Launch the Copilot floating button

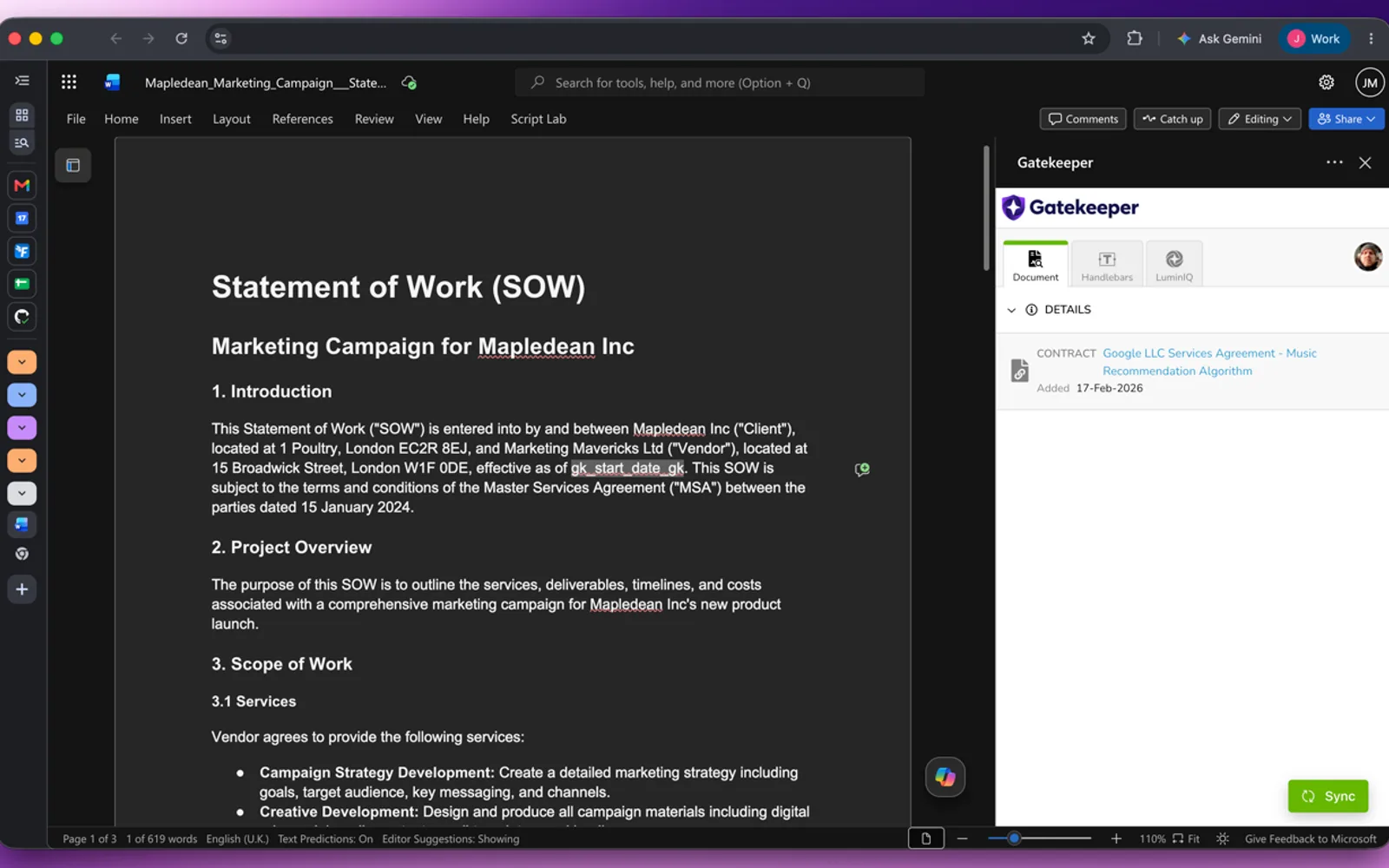(945, 777)
